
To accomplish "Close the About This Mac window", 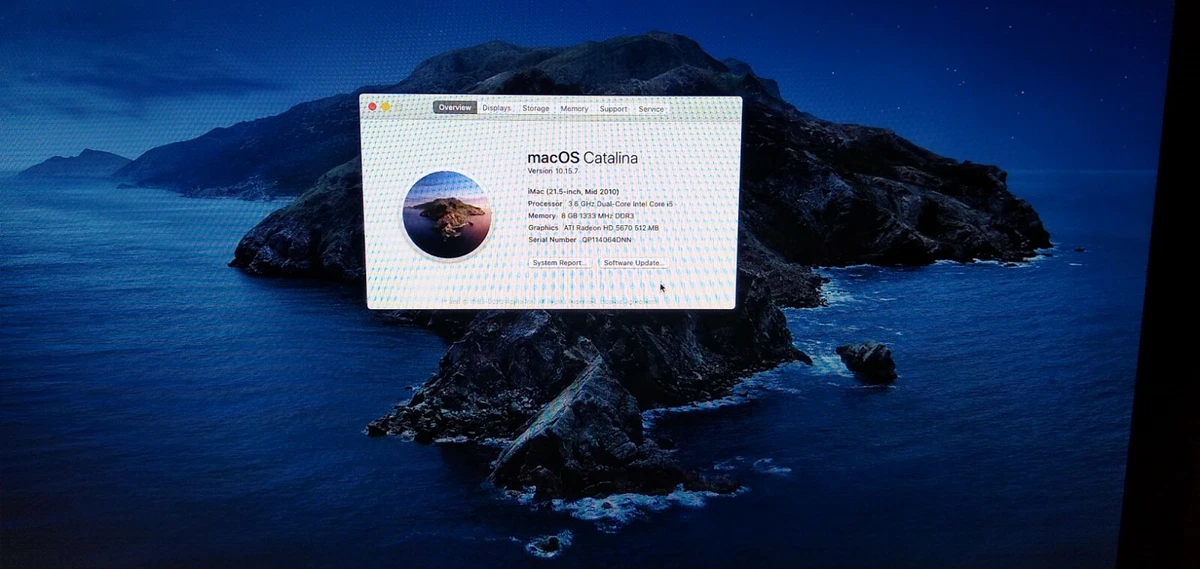I will pos(373,106).
